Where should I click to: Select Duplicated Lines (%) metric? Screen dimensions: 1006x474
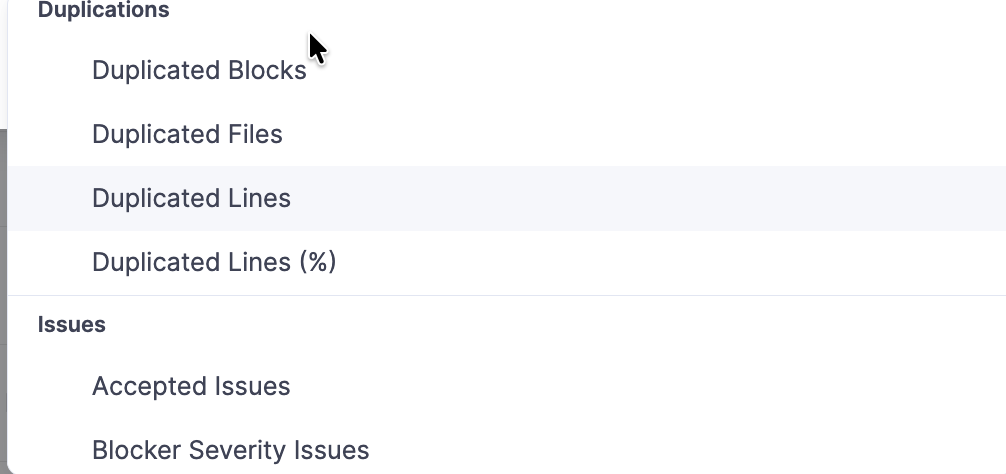[214, 263]
